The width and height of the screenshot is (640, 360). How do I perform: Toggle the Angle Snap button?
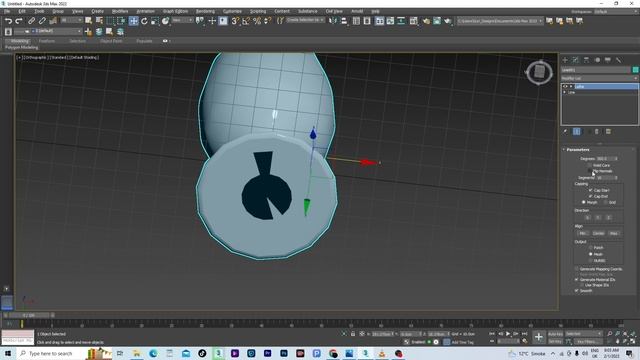[x=246, y=21]
